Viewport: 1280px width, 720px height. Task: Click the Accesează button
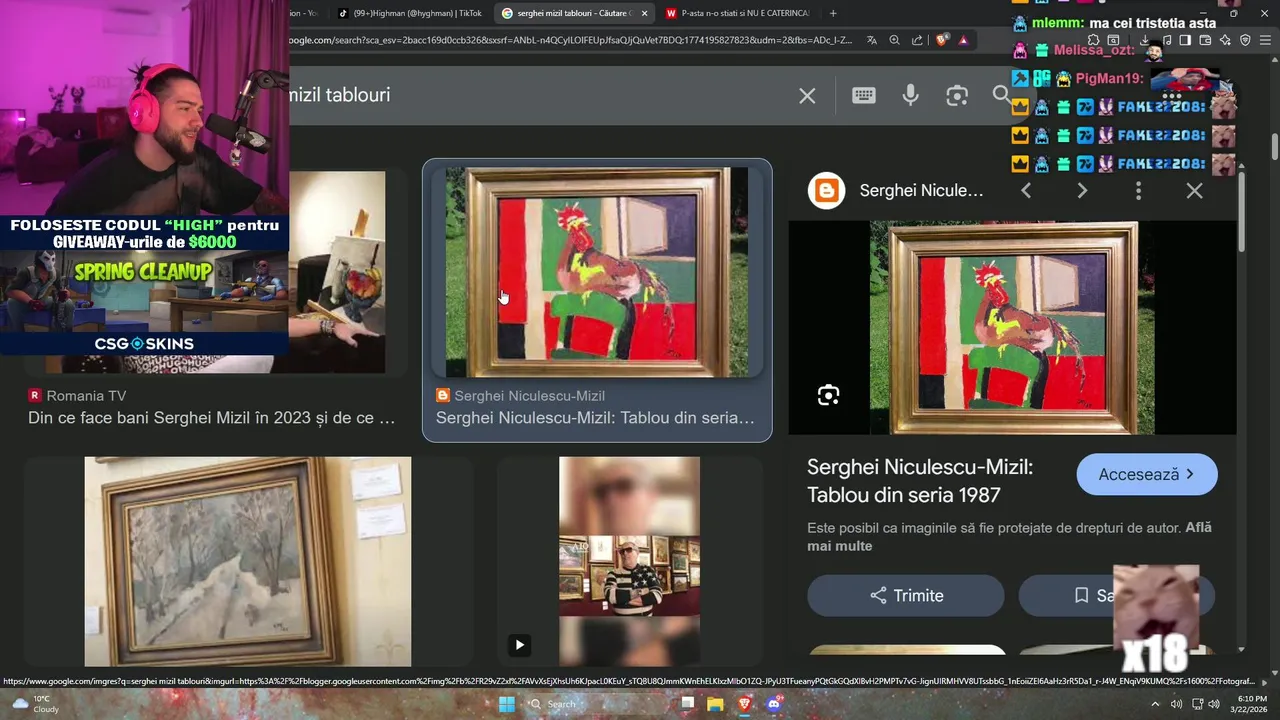click(x=1147, y=474)
